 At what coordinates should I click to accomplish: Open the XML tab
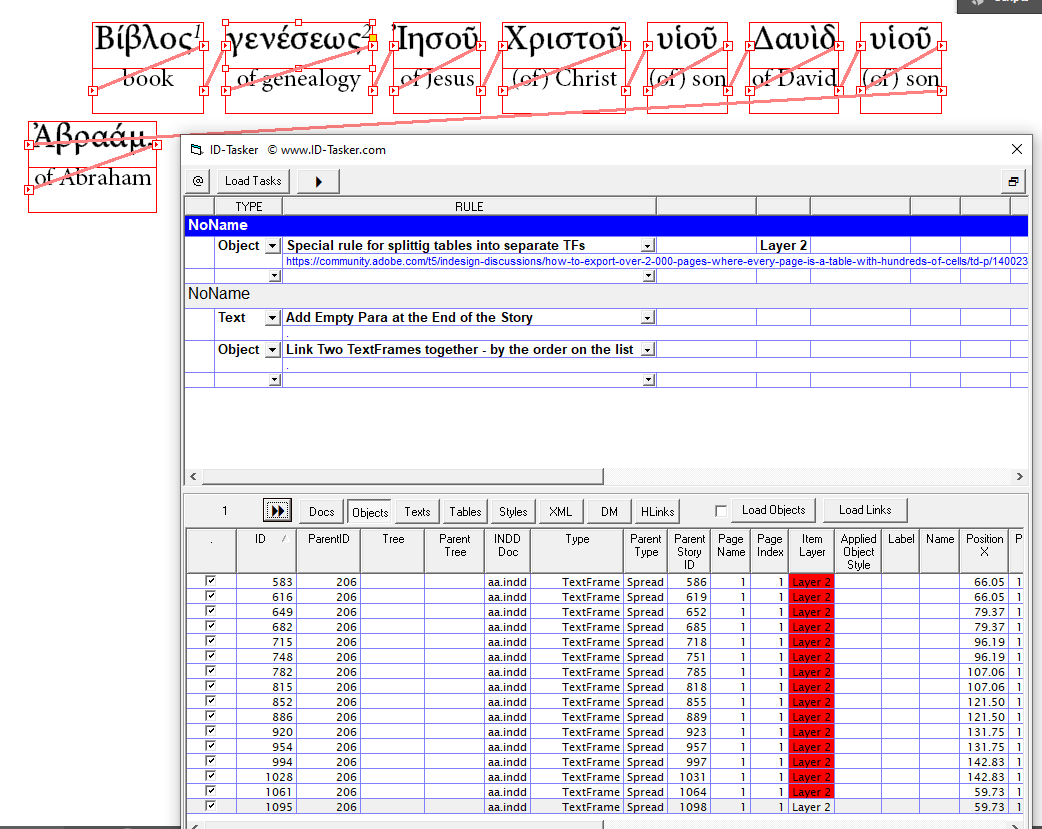click(560, 510)
